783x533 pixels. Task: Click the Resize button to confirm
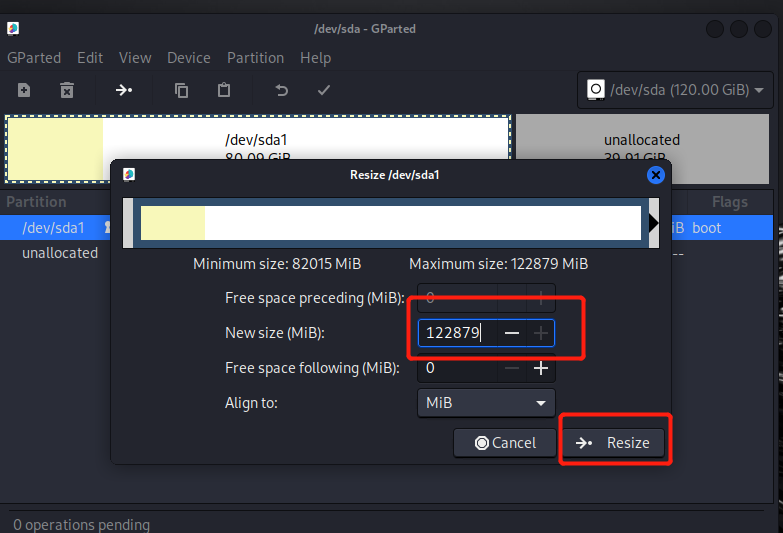click(x=614, y=443)
